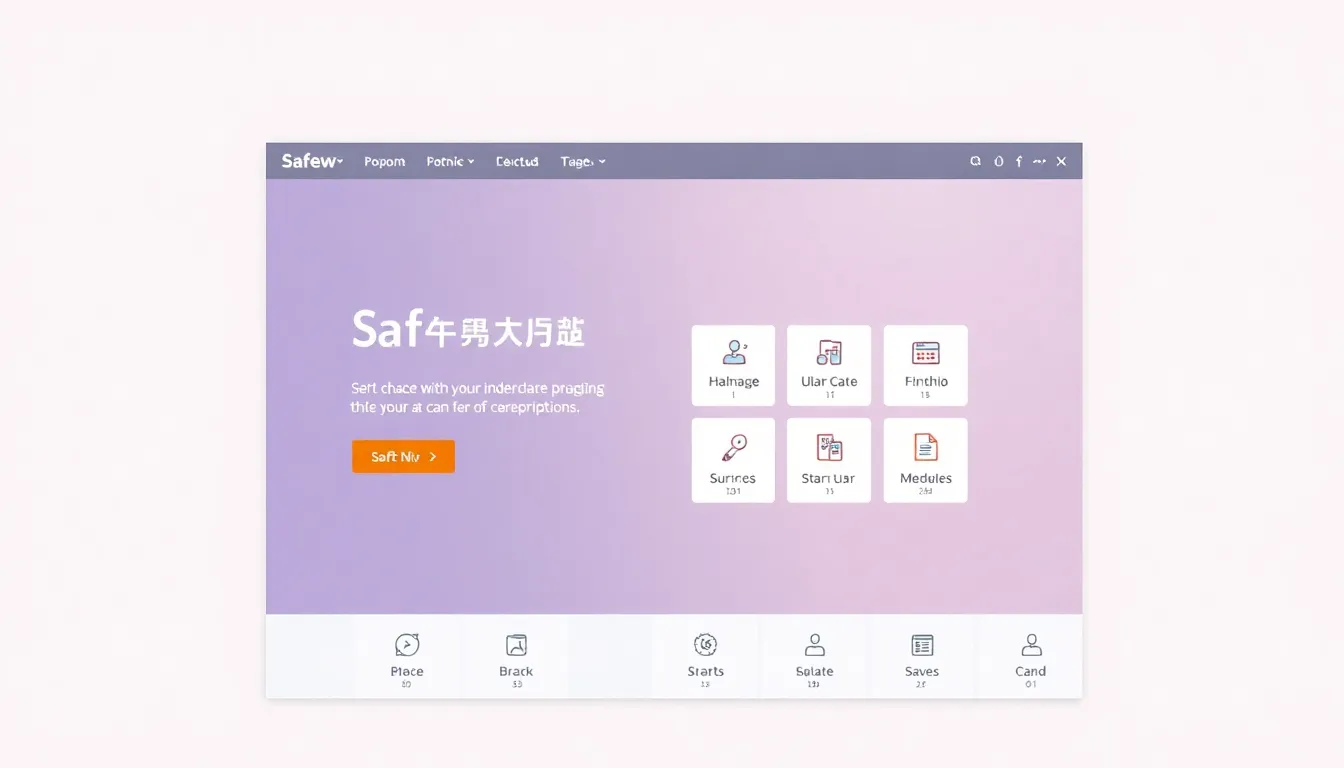Click the search icon in header

975,161
